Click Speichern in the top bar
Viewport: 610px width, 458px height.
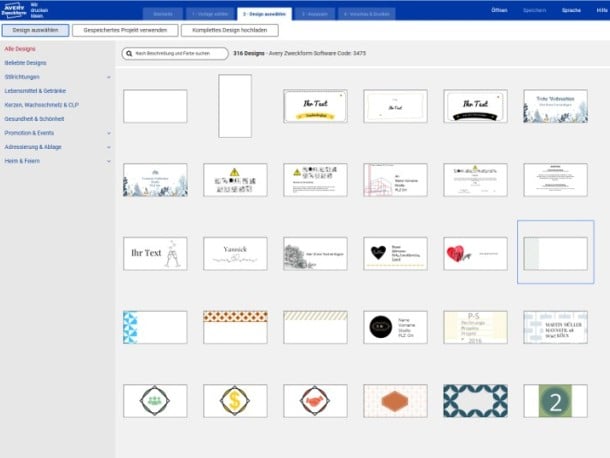coord(535,10)
